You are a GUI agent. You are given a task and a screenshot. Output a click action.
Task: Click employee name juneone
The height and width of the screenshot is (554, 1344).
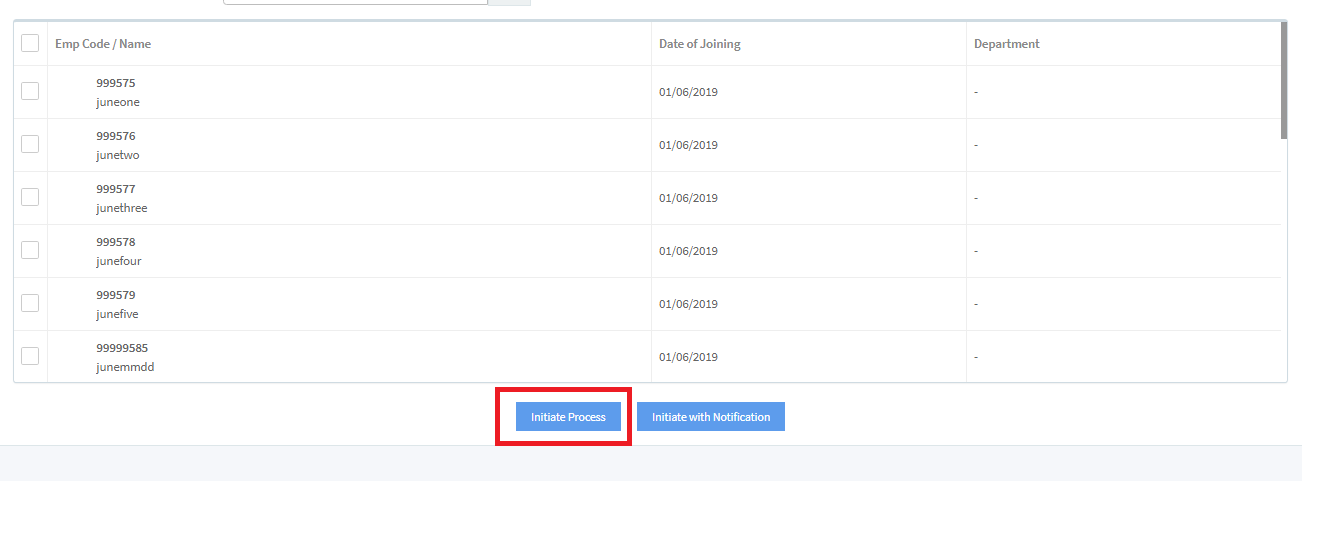tap(118, 102)
